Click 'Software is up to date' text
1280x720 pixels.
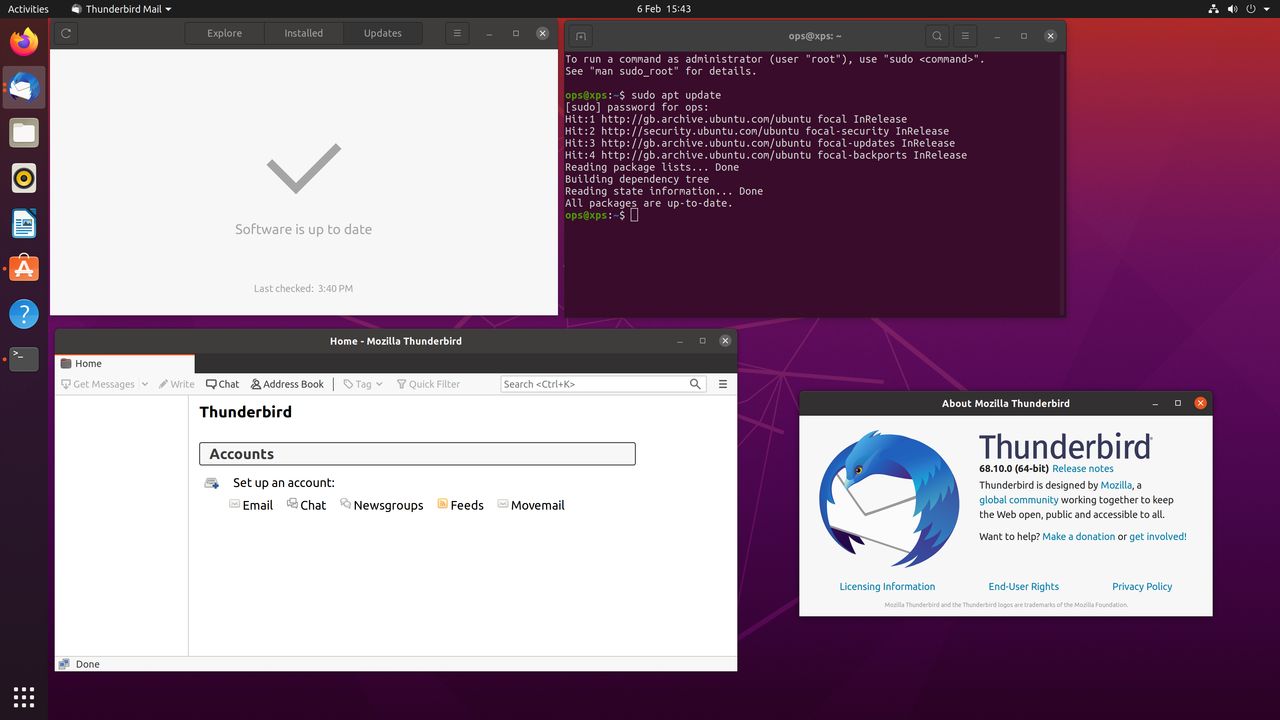pos(303,229)
